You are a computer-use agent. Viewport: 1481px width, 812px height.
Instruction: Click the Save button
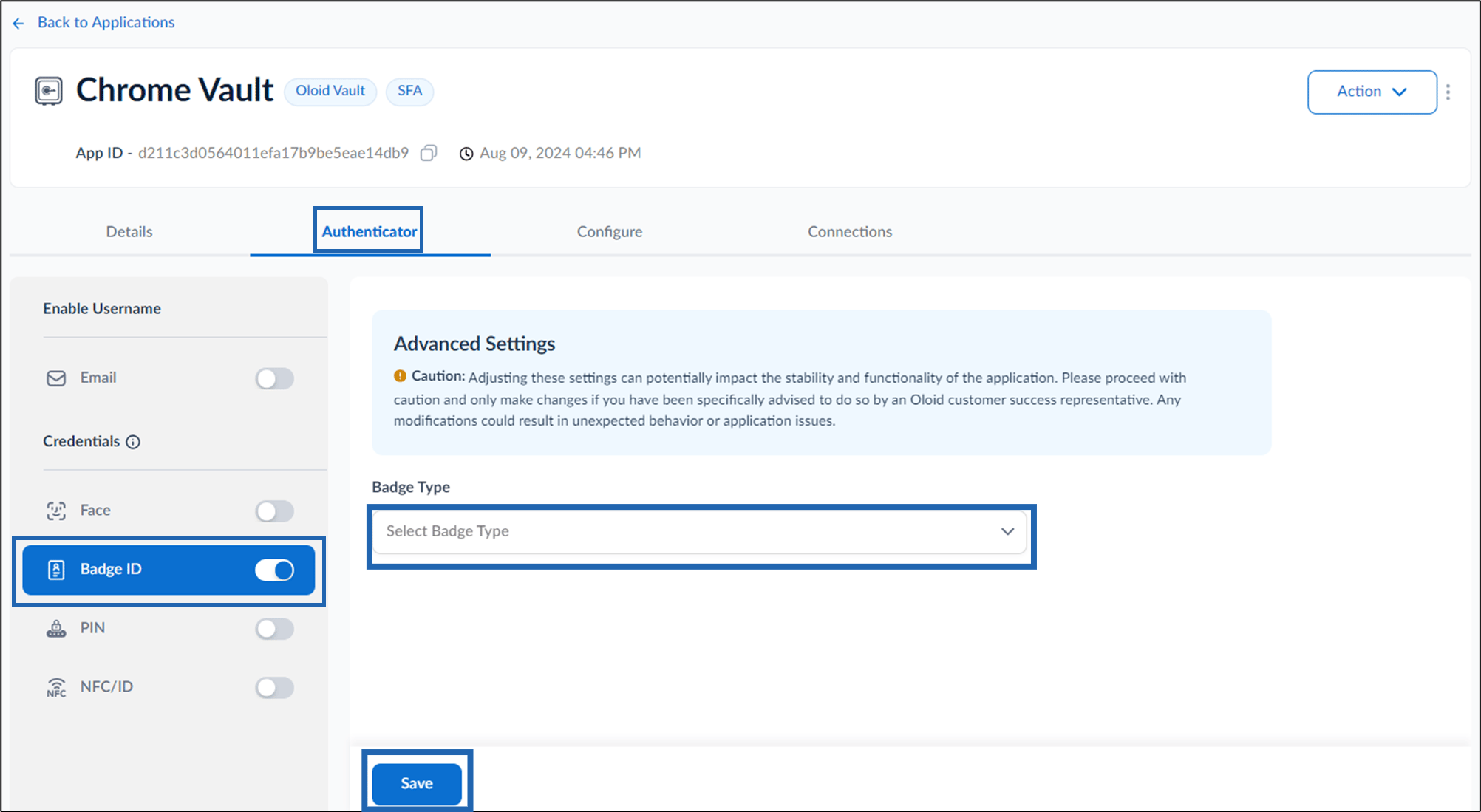coord(417,784)
